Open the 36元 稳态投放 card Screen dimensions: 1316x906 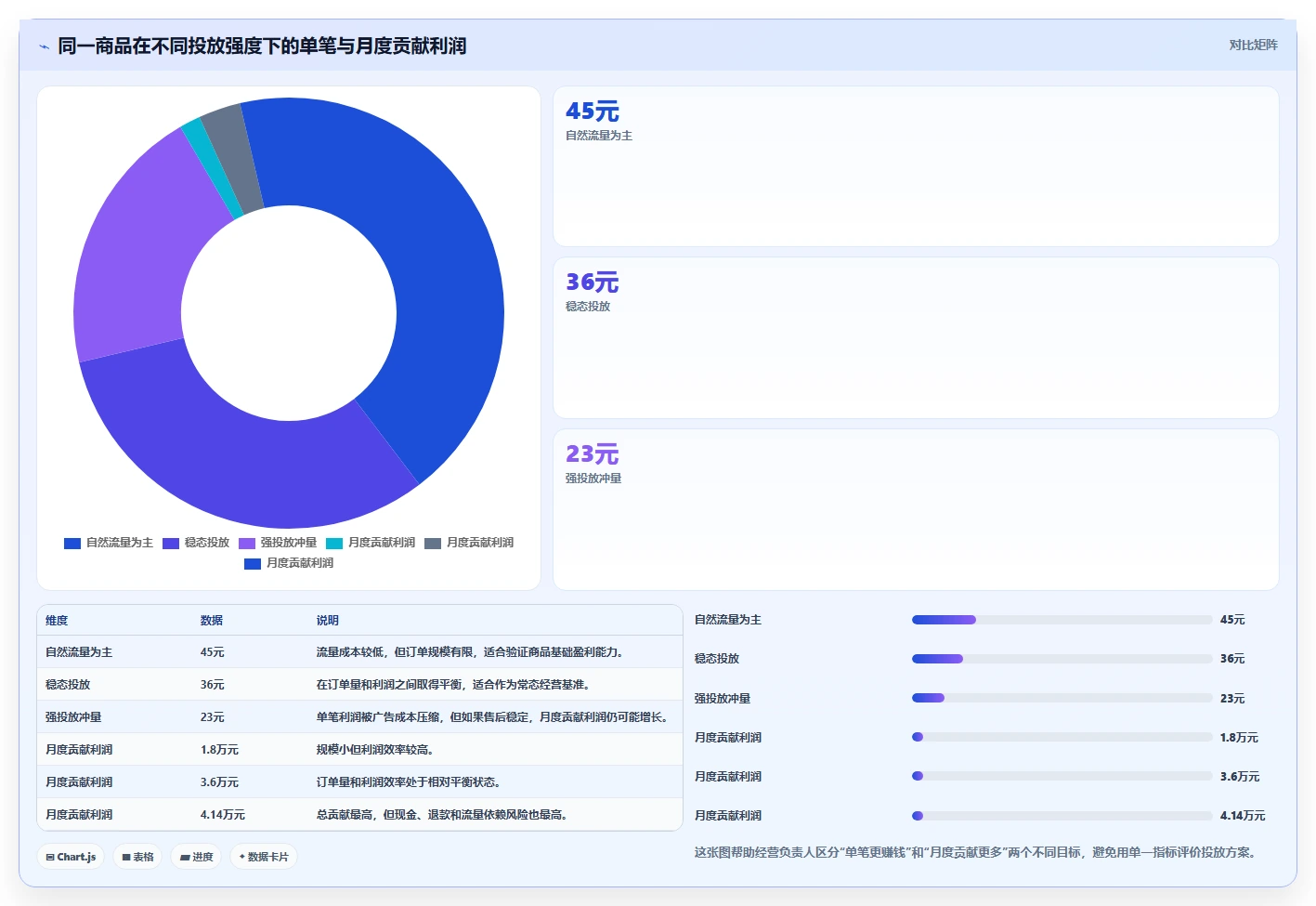(x=916, y=338)
